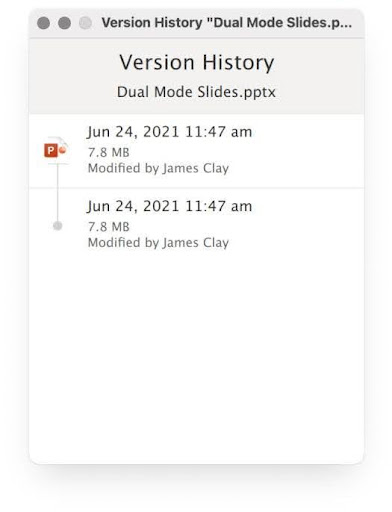This screenshot has width=392, height=512.
Task: Click "Modified by James Clay" in the first entry
Action: (158, 168)
